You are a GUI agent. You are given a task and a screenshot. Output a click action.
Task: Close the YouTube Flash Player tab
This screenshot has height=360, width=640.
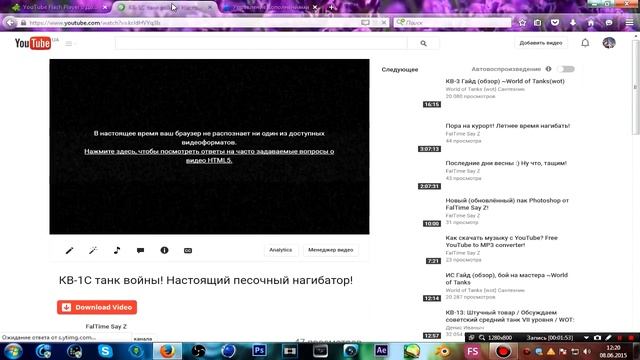coord(105,7)
